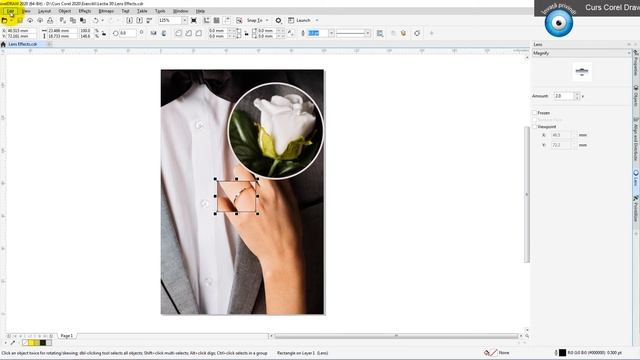
Task: Open the Text menu
Action: (125, 11)
